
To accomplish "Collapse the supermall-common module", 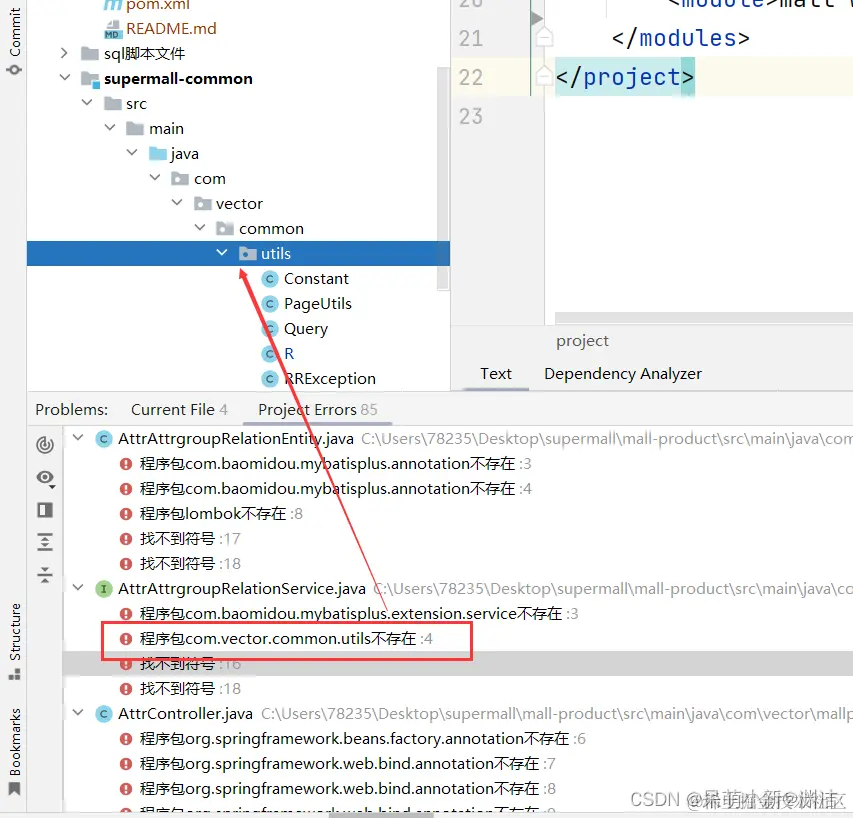I will pyautogui.click(x=65, y=78).
